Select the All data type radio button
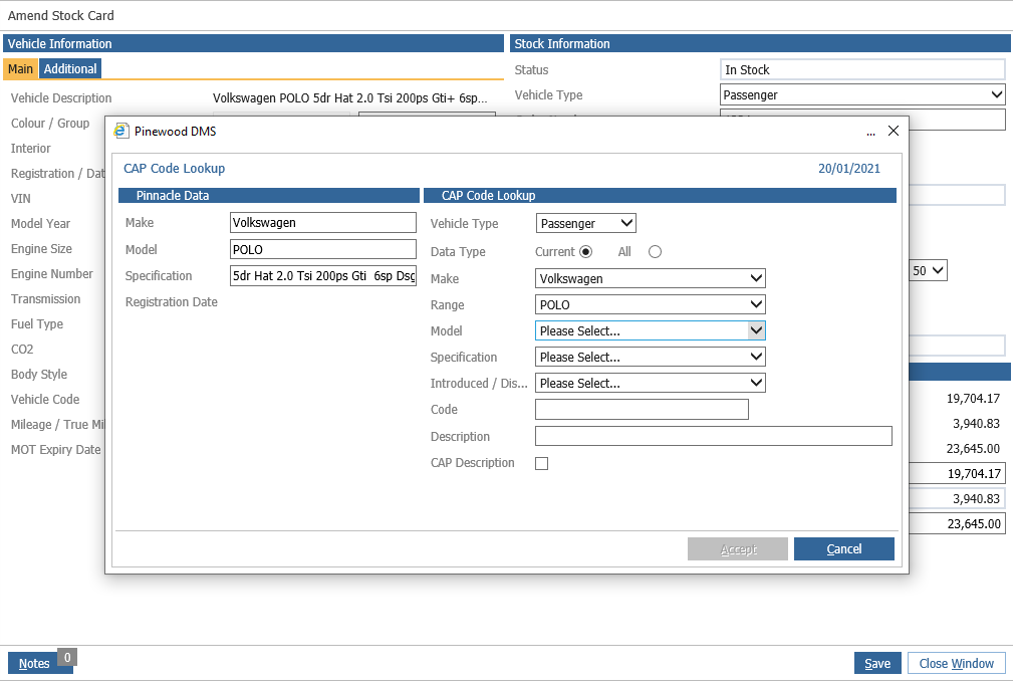This screenshot has width=1013, height=684. [x=655, y=252]
